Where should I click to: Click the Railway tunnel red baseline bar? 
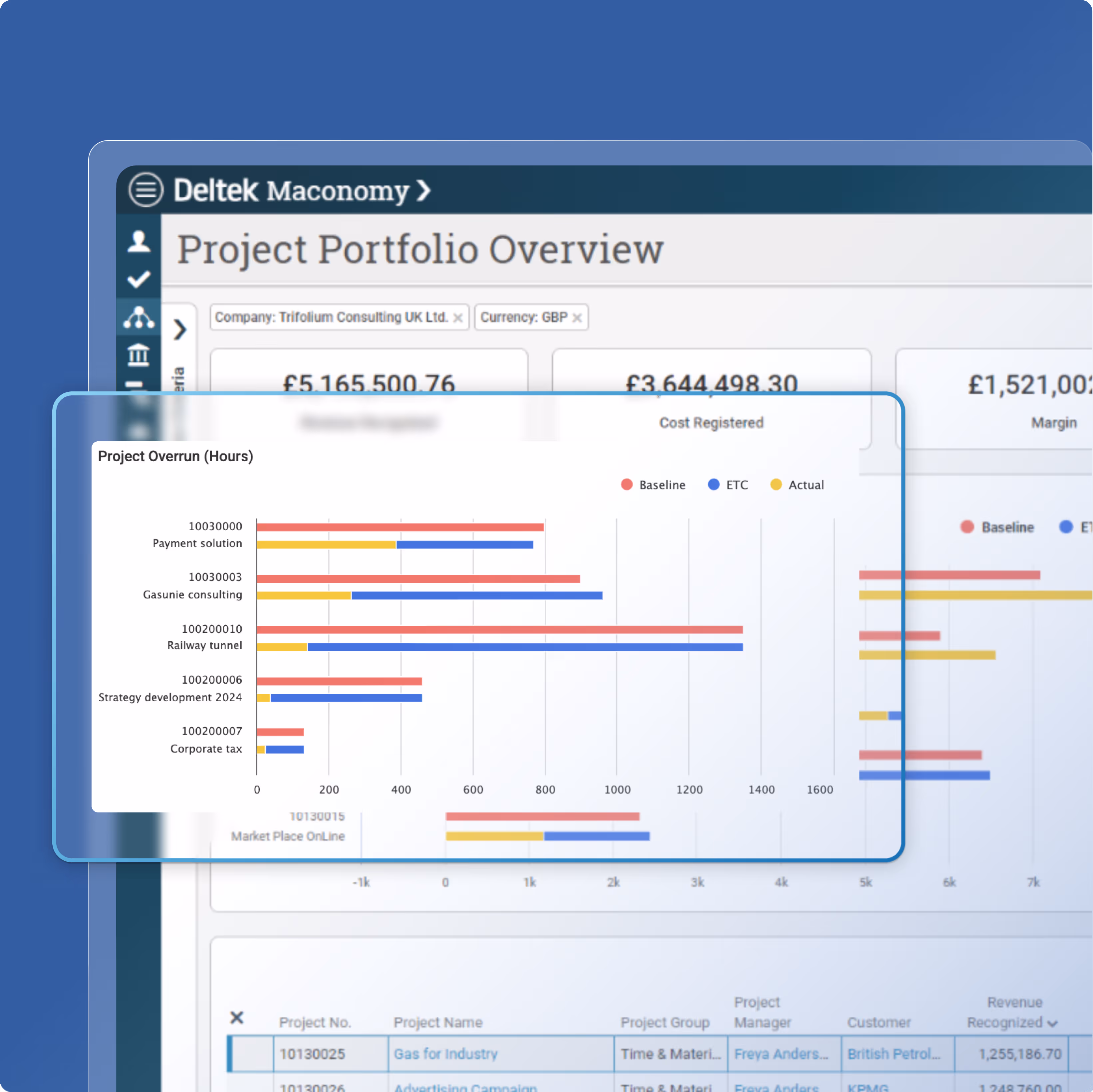pos(499,629)
